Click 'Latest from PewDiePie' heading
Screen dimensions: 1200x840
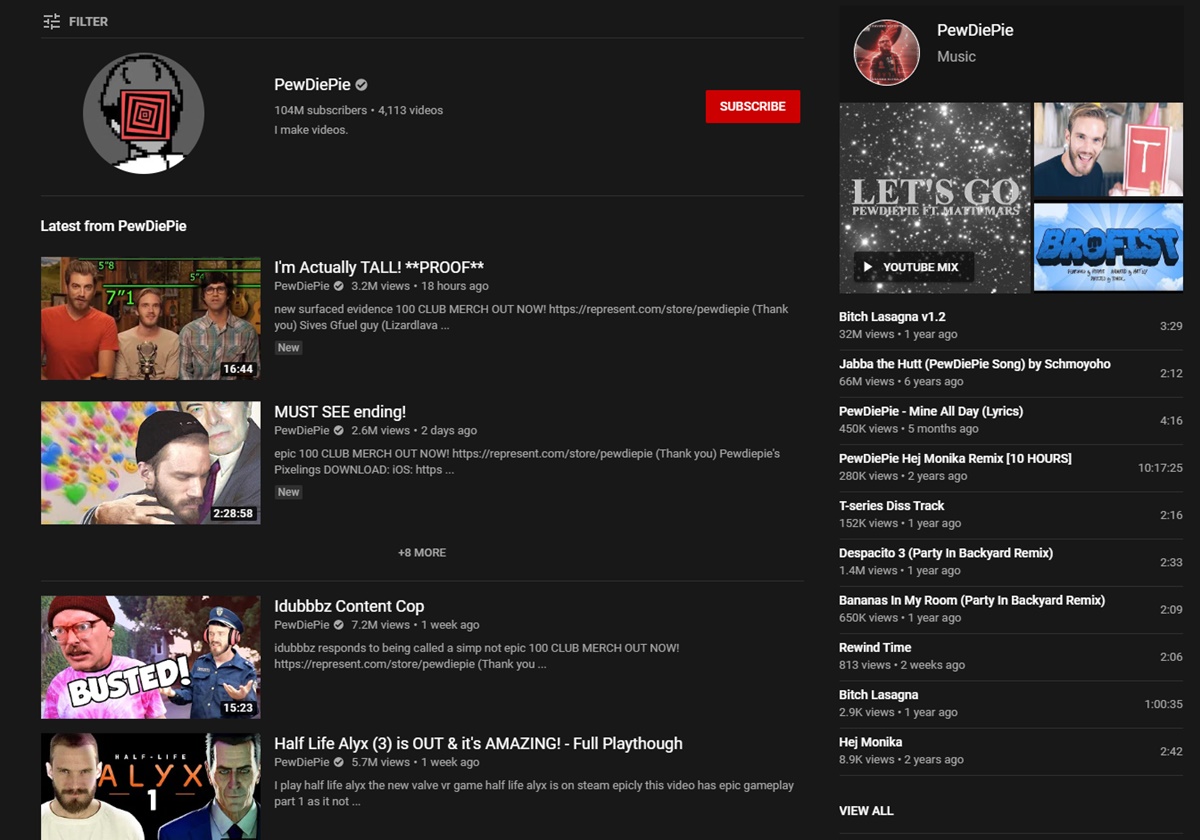pyautogui.click(x=113, y=226)
